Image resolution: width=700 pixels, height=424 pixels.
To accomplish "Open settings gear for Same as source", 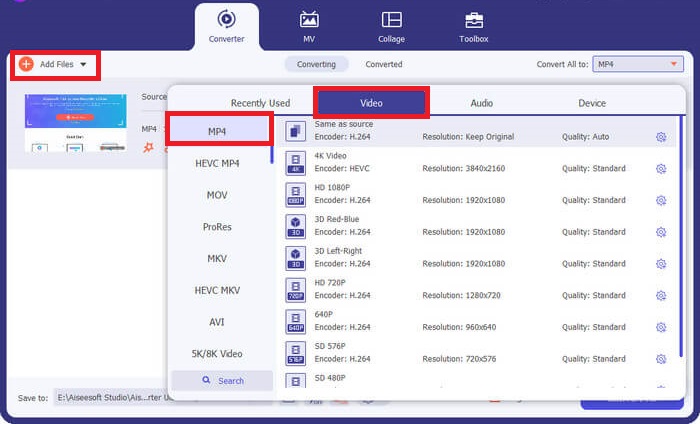I will tap(661, 137).
